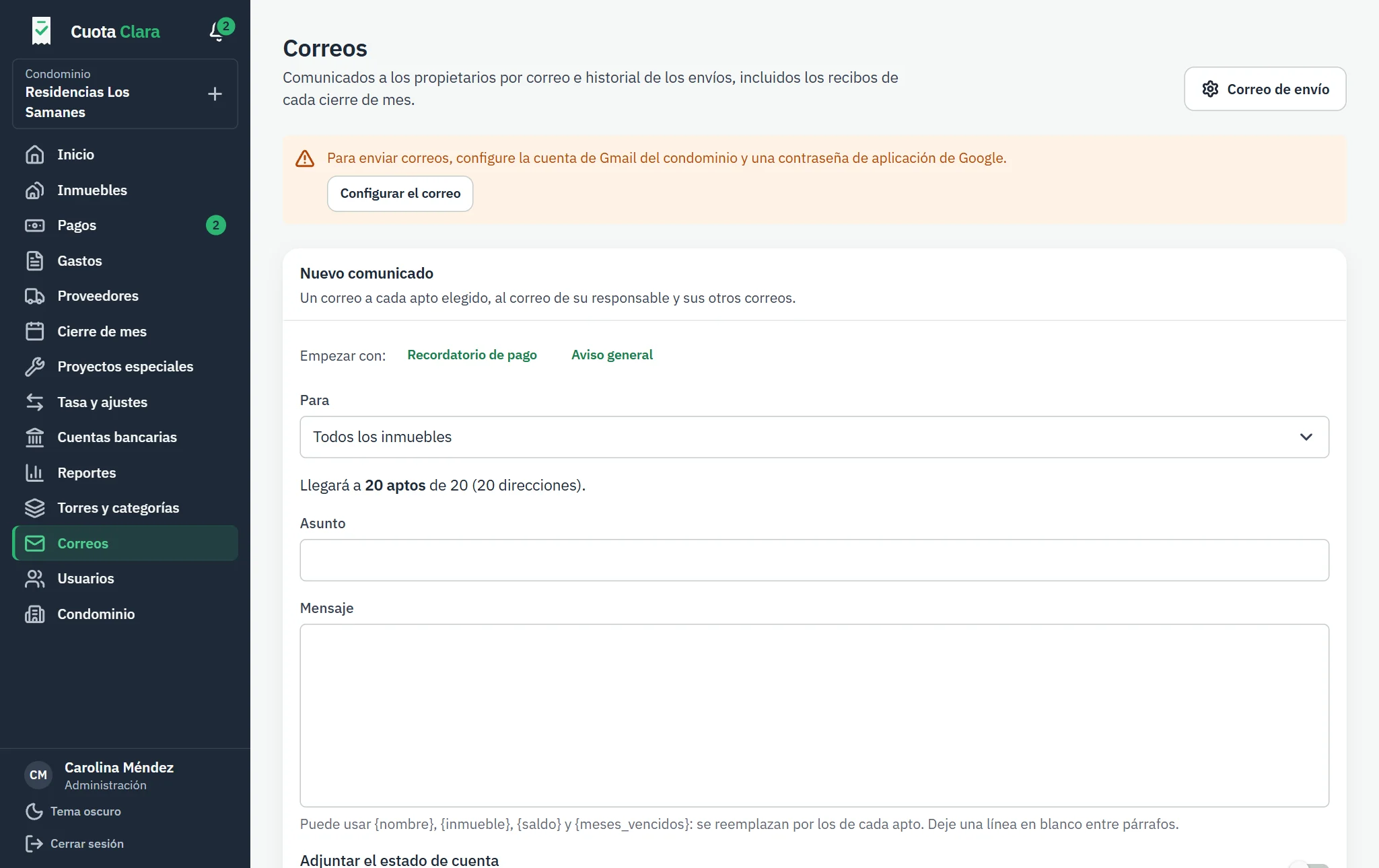The height and width of the screenshot is (868, 1379).
Task: Open the Para recipients dropdown
Action: pyautogui.click(x=814, y=437)
